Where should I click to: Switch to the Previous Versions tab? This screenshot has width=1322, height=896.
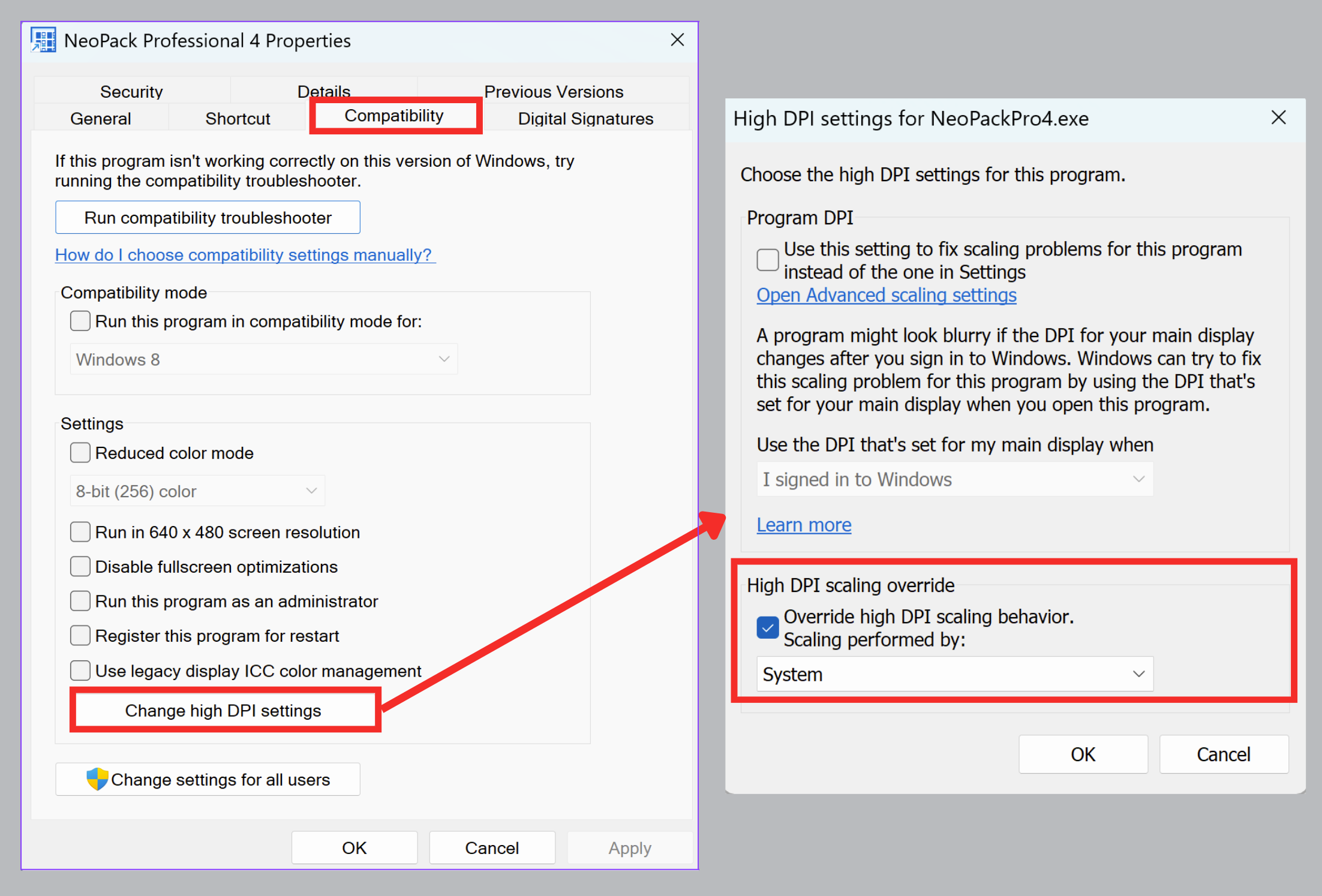554,91
